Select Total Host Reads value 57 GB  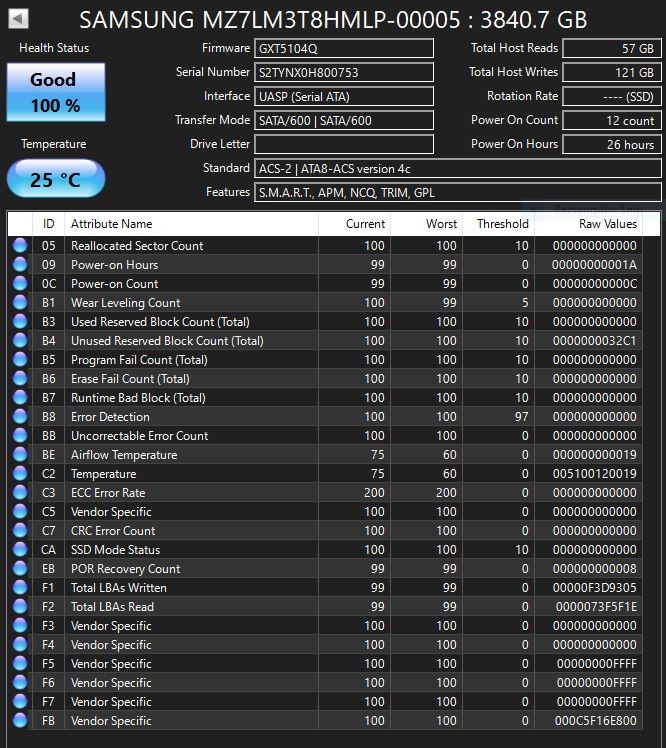[x=612, y=49]
